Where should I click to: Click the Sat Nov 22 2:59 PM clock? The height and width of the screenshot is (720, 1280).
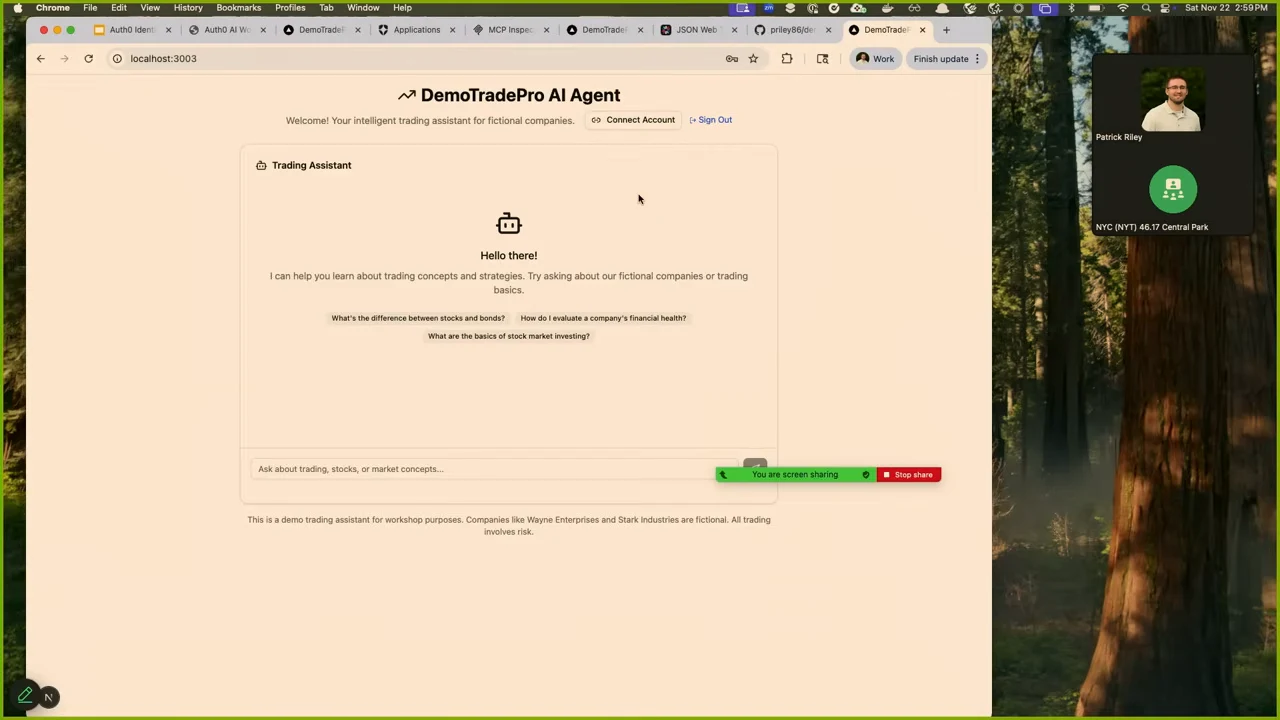[x=1228, y=8]
